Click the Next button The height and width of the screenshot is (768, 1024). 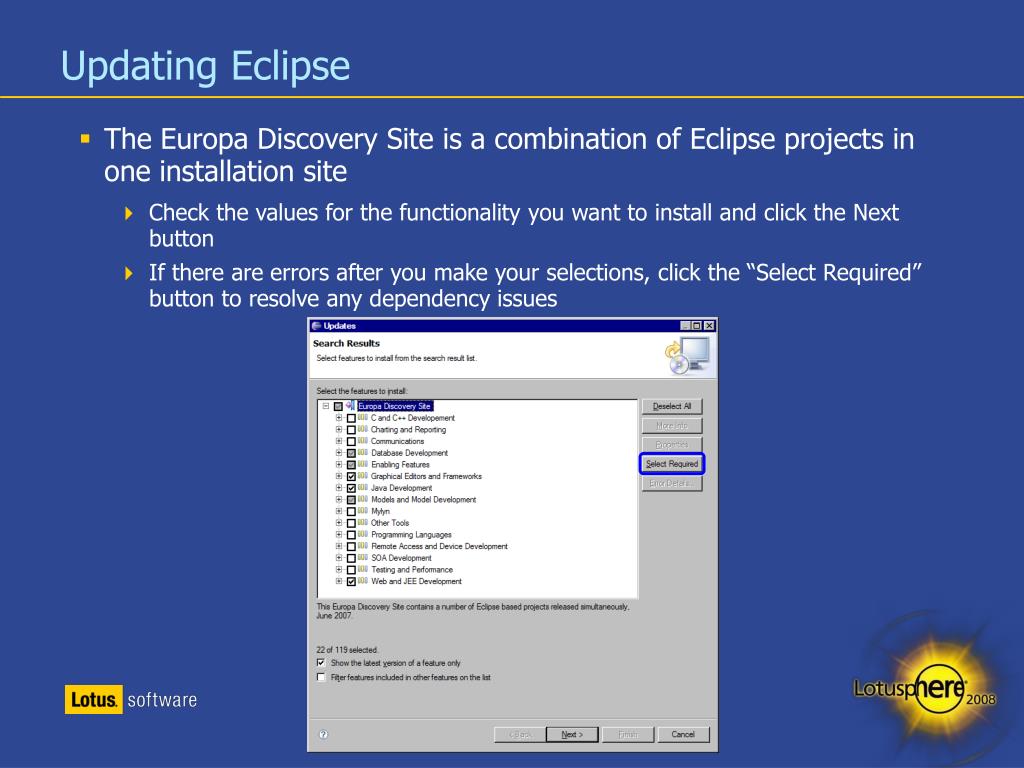pos(572,734)
